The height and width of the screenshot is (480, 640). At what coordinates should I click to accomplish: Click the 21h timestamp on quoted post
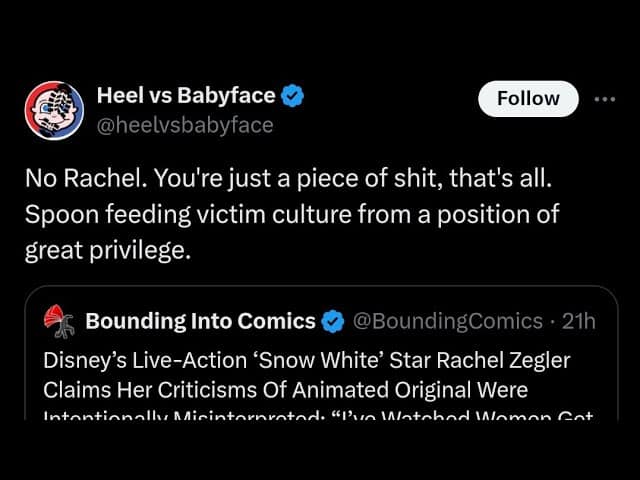580,322
